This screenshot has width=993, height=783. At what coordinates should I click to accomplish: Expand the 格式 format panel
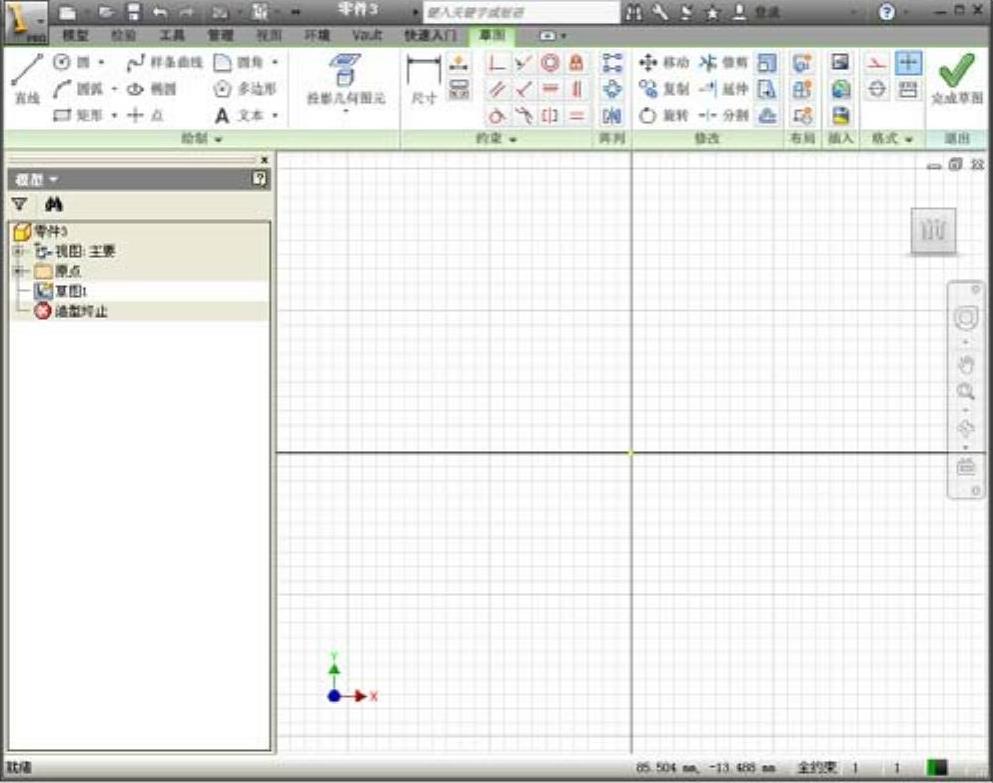(x=892, y=138)
